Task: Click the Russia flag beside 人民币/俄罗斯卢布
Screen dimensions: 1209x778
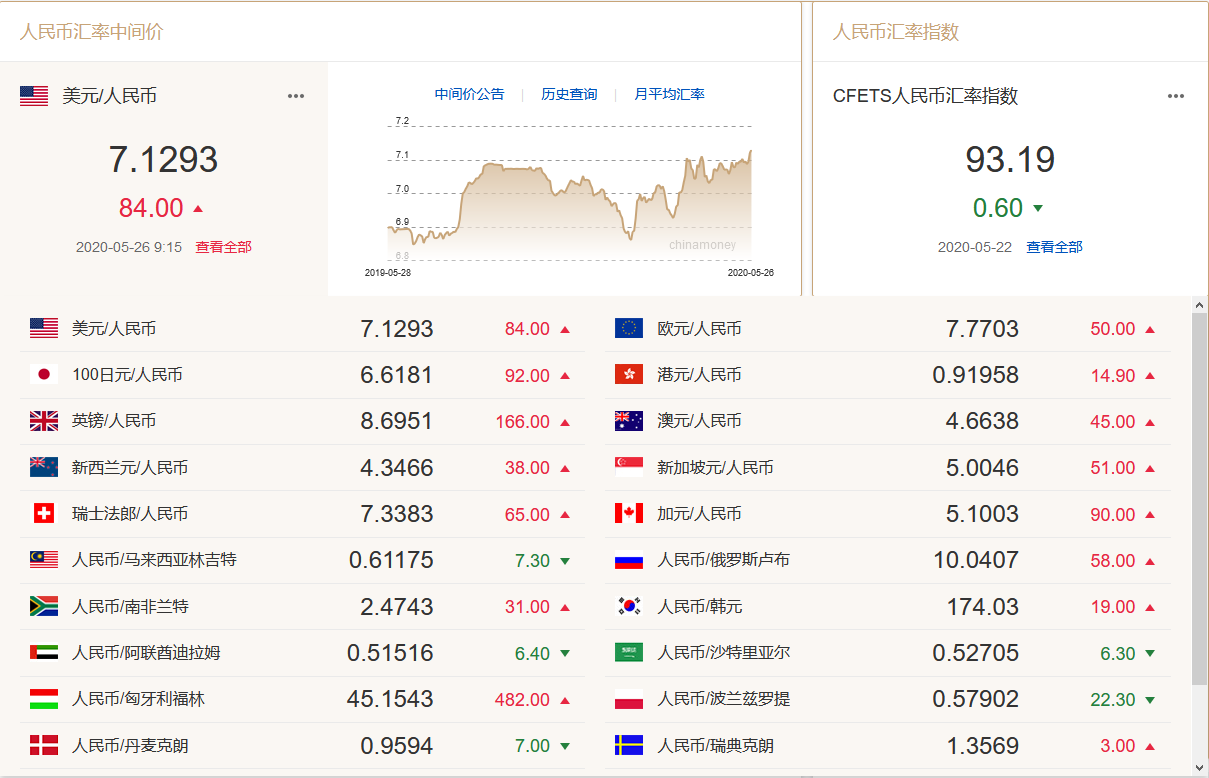Action: pos(629,560)
